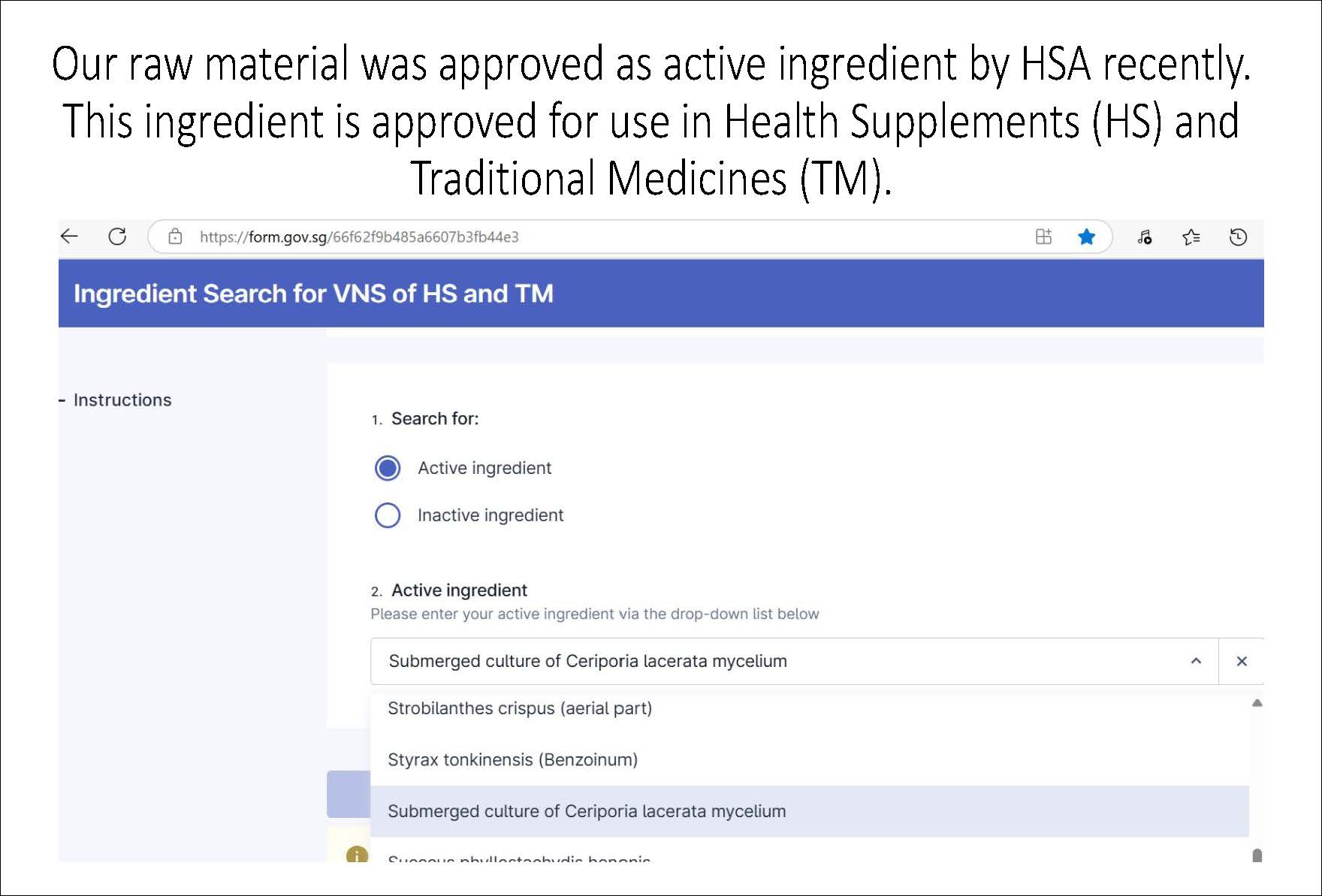Viewport: 1322px width, 896px height.
Task: Click the blue favorite star icon
Action: click(1086, 237)
